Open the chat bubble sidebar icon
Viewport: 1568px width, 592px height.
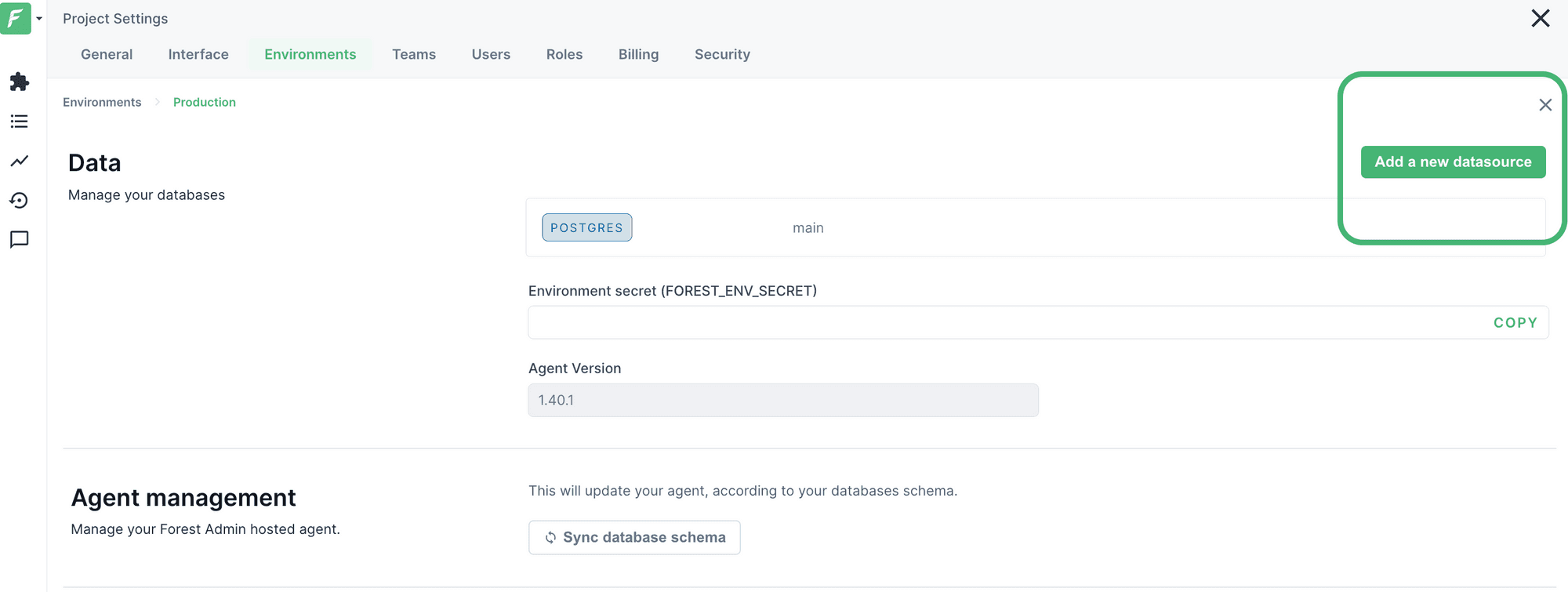[20, 239]
